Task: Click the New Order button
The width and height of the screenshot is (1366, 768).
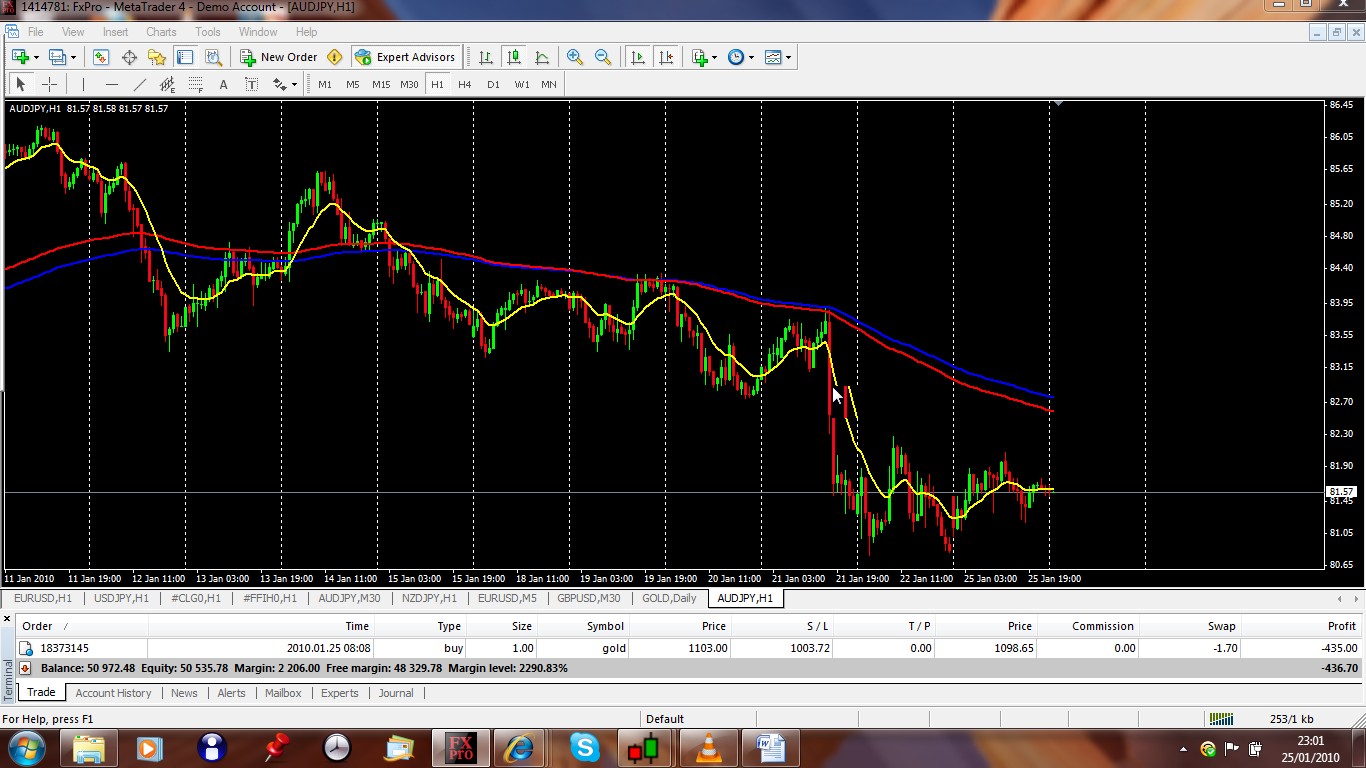Action: point(279,57)
